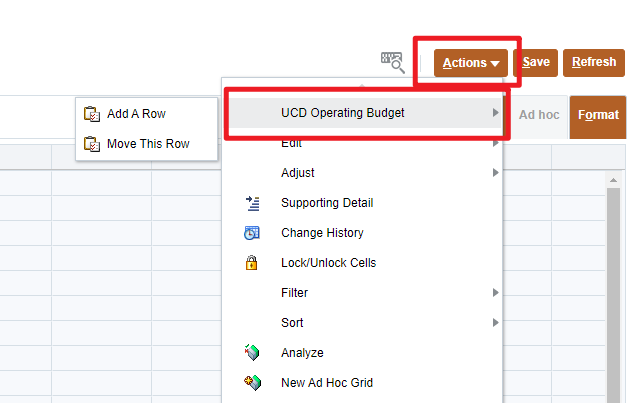The width and height of the screenshot is (632, 403).
Task: Click the keyboard search icon near Actions
Action: [x=392, y=62]
